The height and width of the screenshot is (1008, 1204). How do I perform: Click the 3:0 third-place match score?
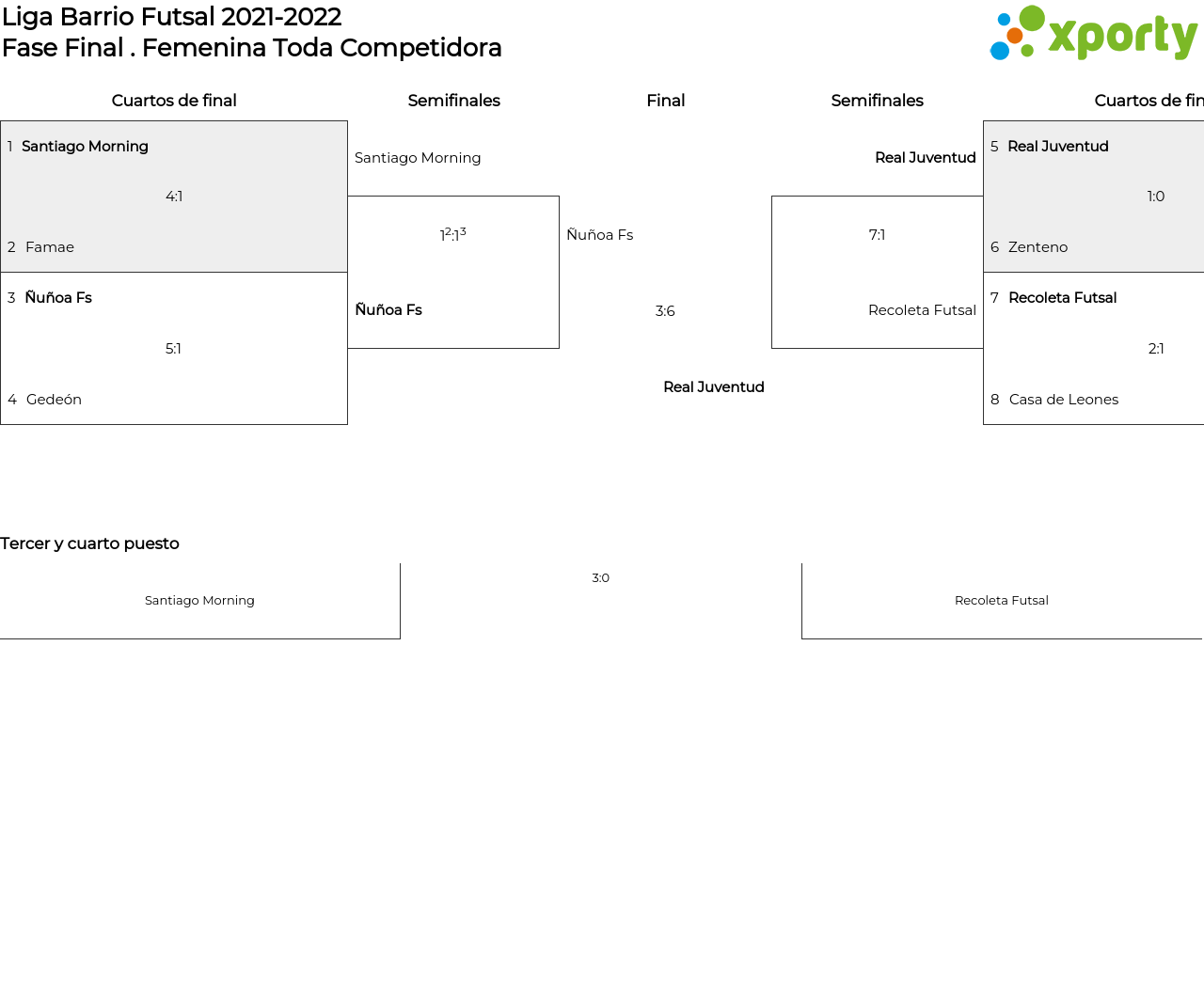[x=600, y=578]
